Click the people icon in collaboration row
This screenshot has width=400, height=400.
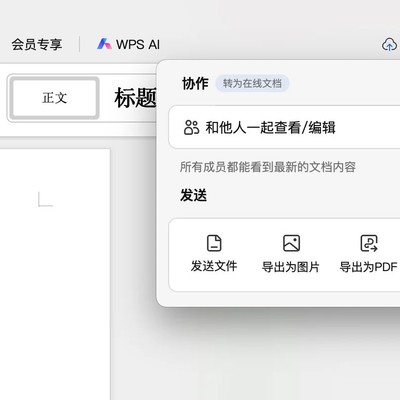(x=191, y=127)
